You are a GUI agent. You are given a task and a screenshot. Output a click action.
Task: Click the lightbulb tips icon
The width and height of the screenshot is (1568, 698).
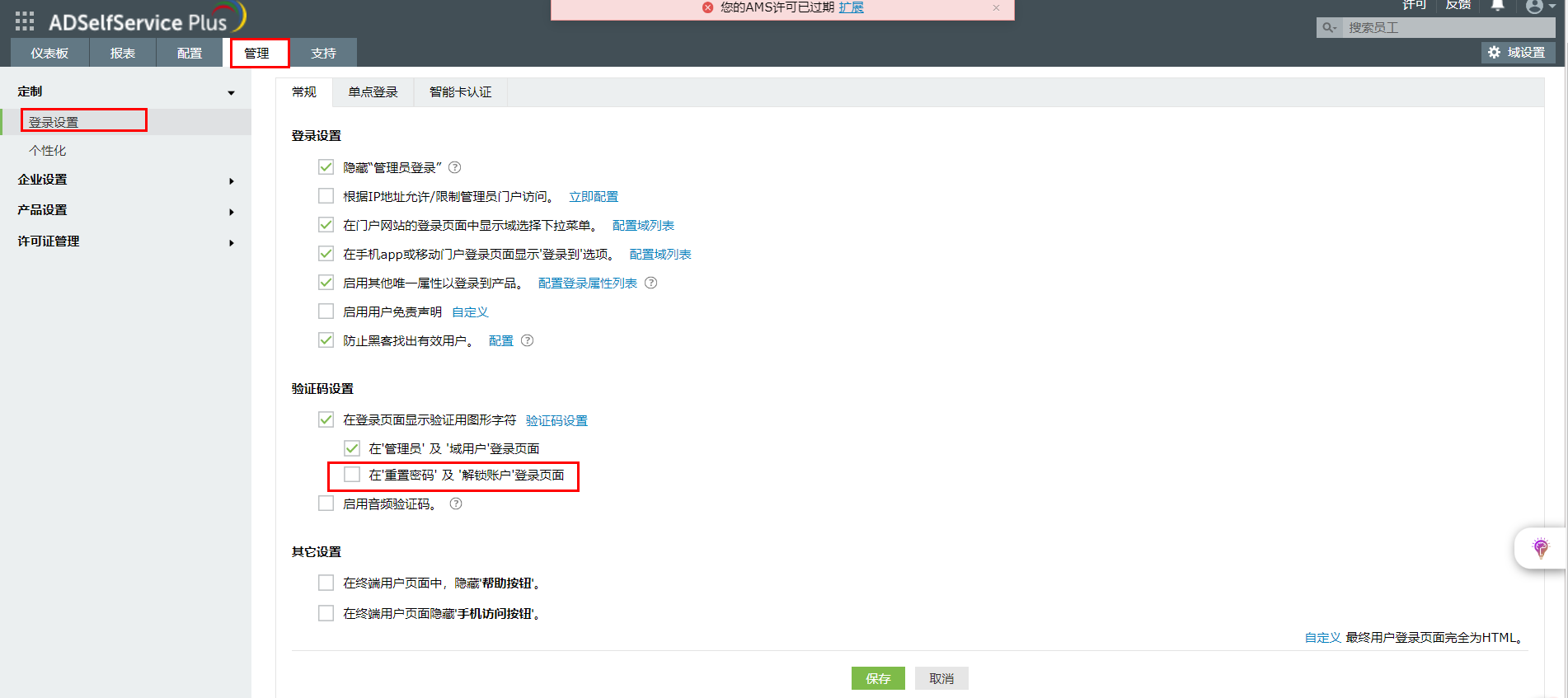coord(1541,548)
